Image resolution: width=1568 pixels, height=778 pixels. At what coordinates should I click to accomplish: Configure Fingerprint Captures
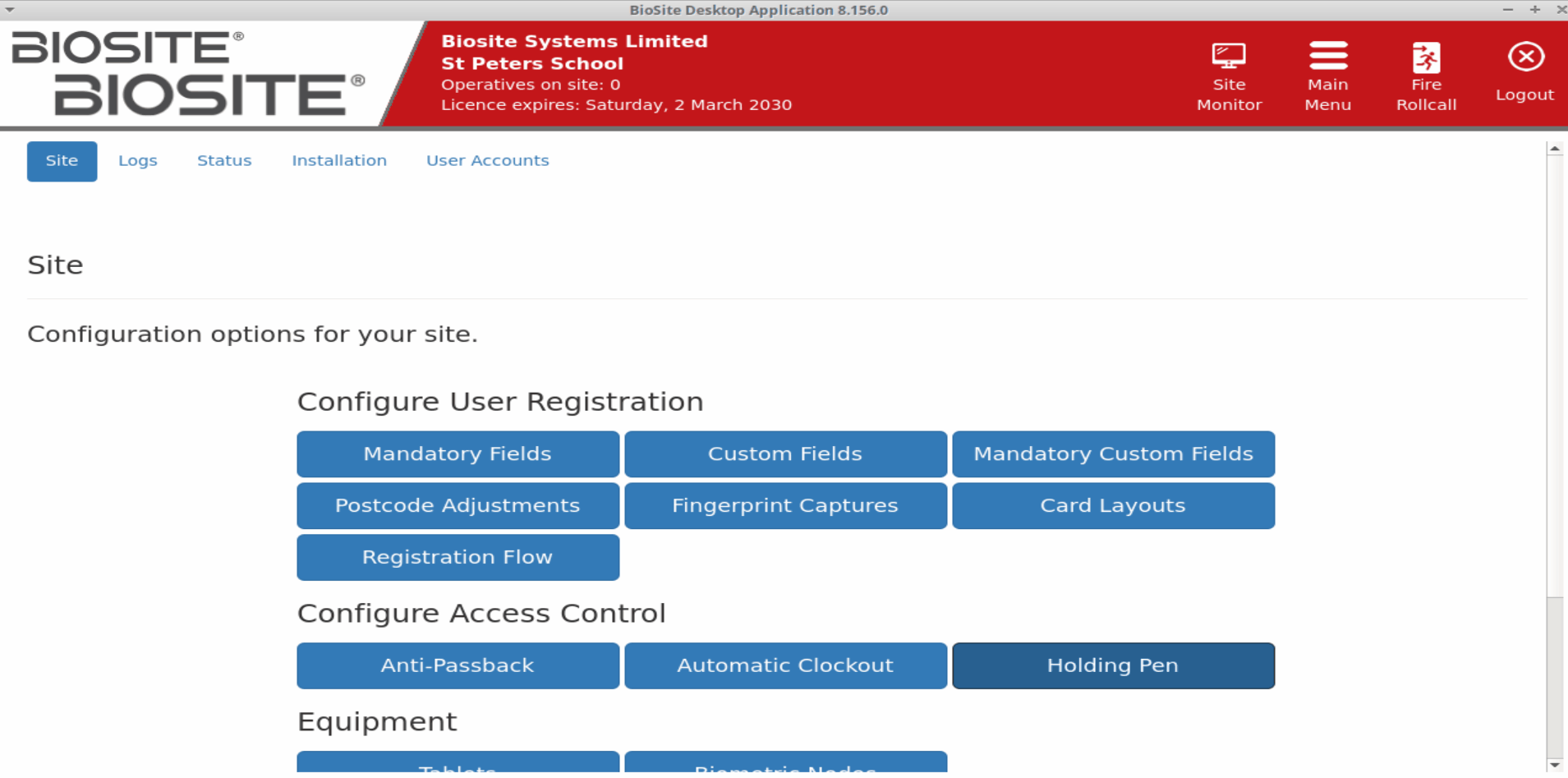pos(785,506)
